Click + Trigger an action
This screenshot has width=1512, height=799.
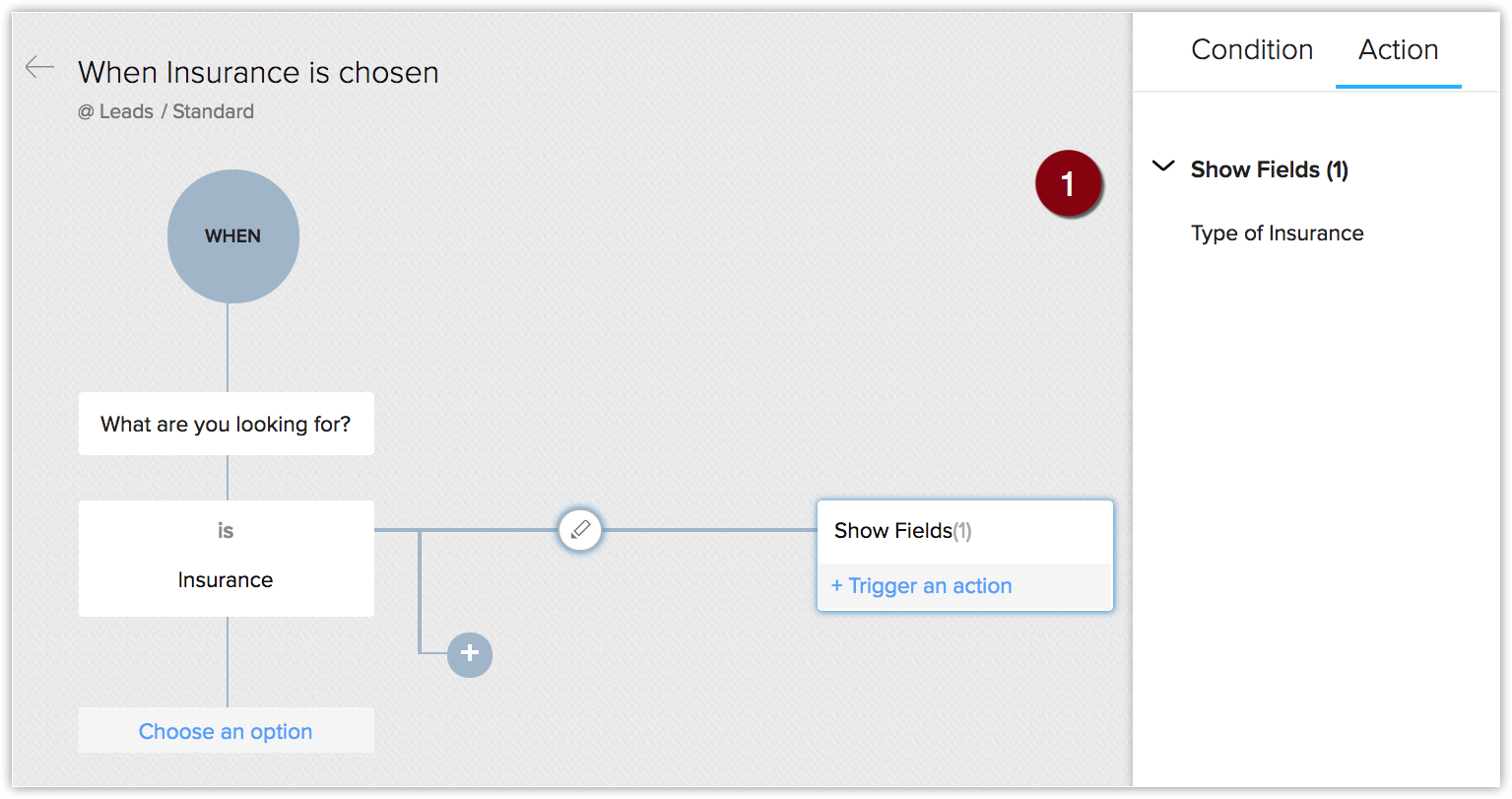922,586
